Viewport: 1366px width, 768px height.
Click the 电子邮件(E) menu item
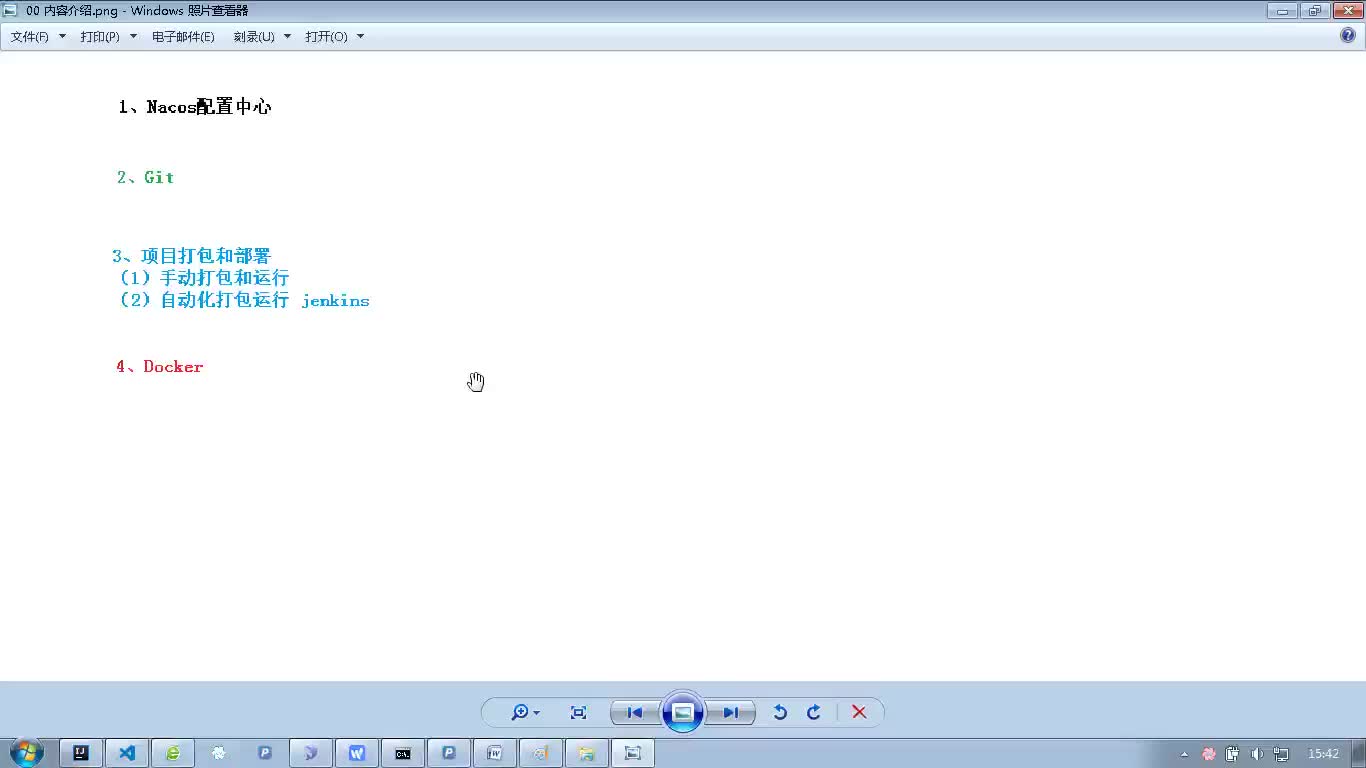(183, 36)
